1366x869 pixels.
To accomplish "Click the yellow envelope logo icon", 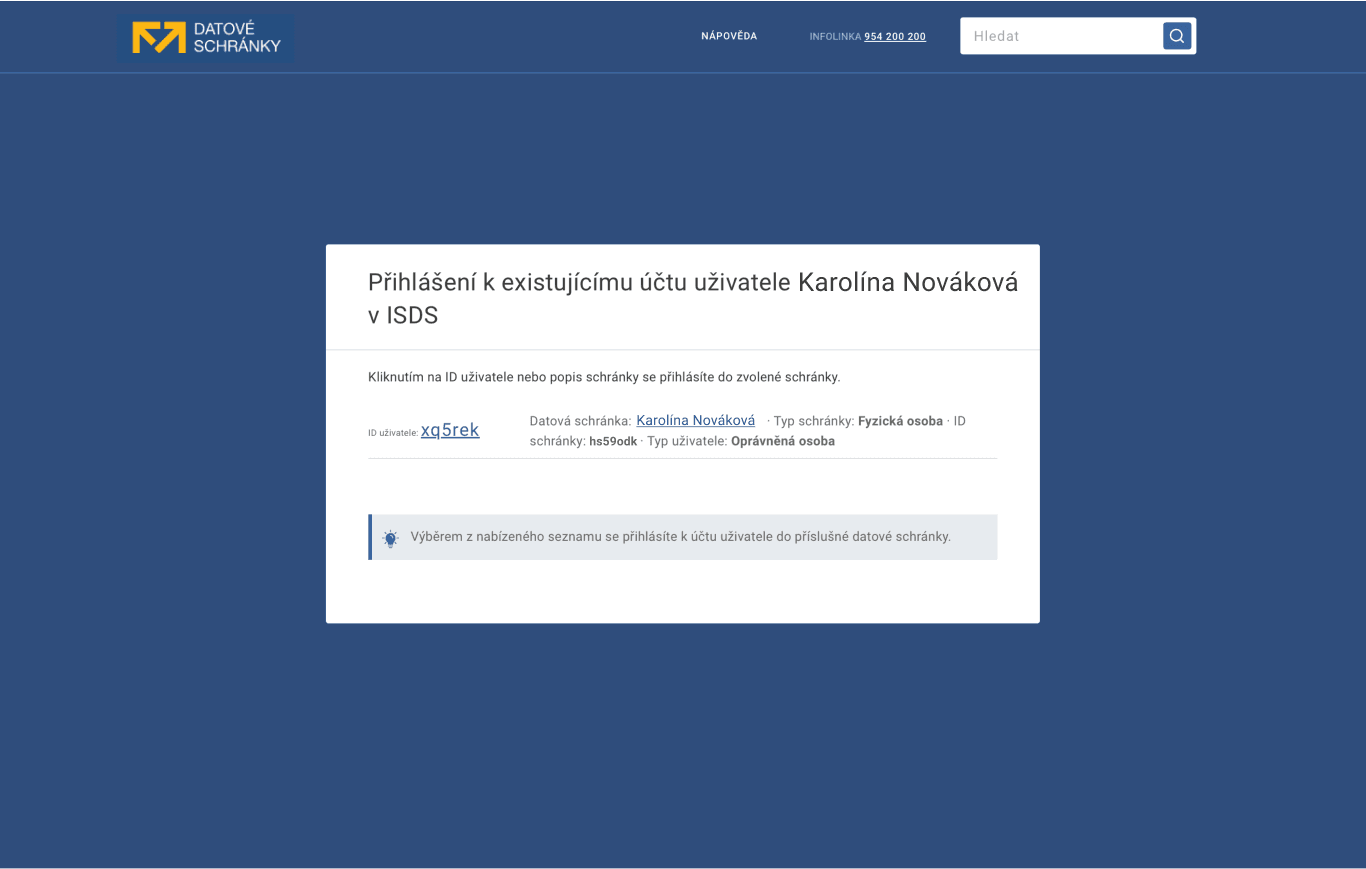I will (x=159, y=37).
